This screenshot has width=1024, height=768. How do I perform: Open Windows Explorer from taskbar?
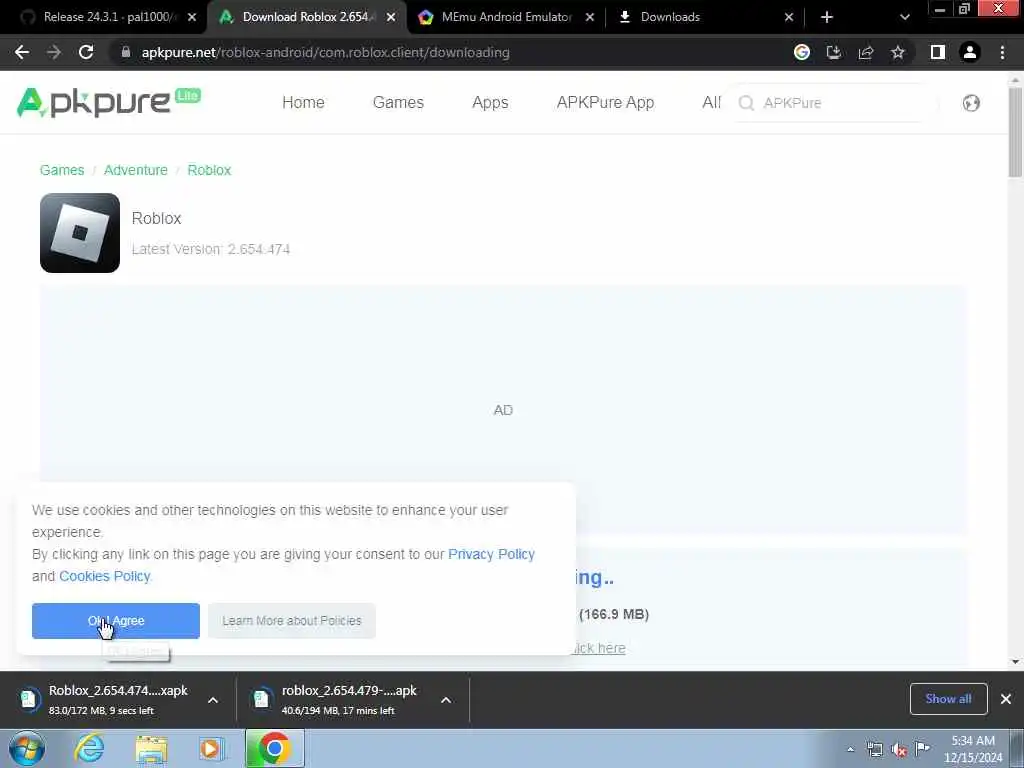click(152, 748)
